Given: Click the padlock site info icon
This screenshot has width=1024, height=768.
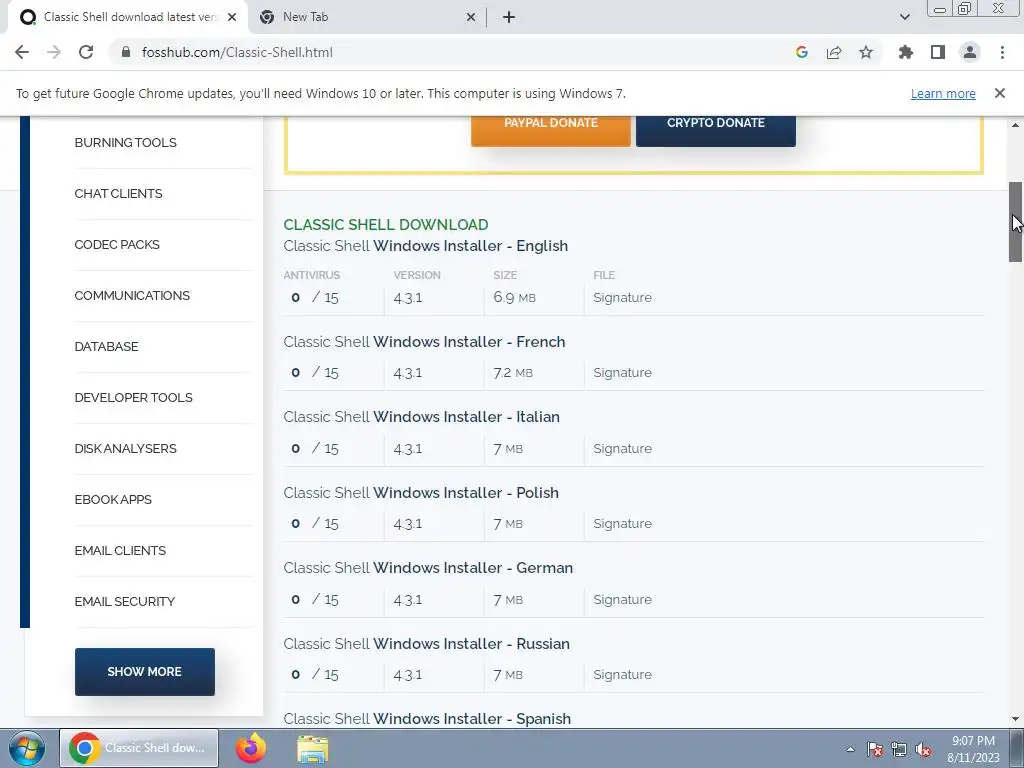Looking at the screenshot, I should pyautogui.click(x=126, y=52).
